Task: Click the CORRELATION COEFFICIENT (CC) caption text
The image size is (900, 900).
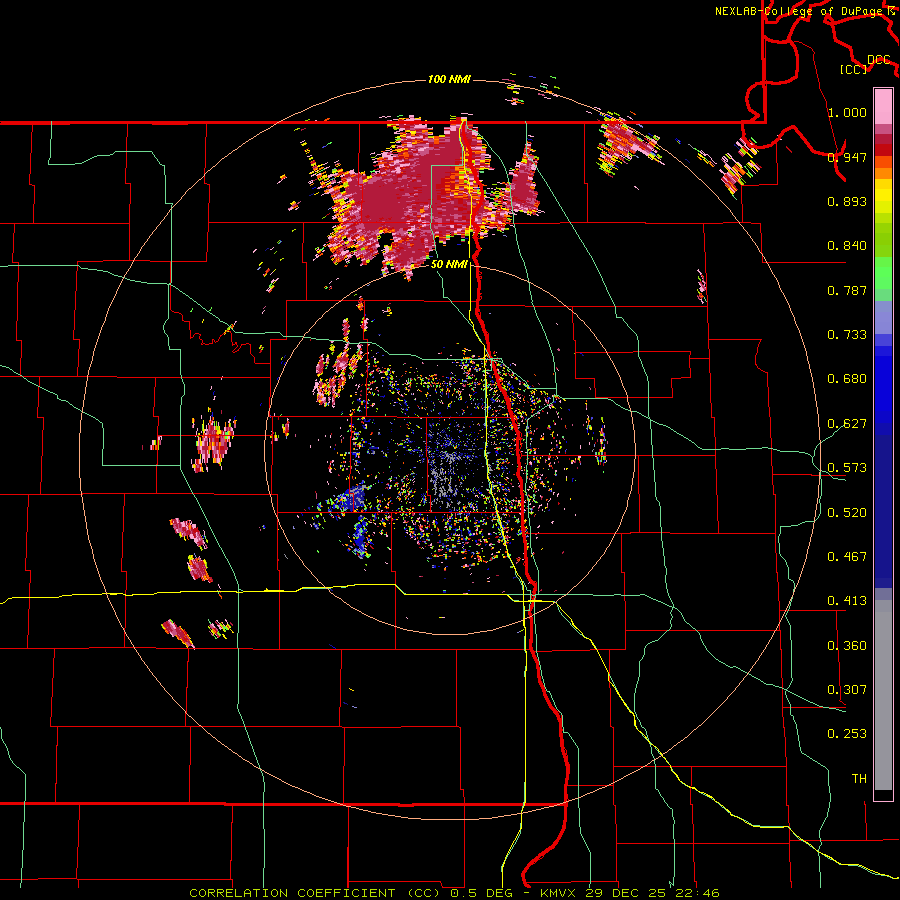Action: coord(315,893)
